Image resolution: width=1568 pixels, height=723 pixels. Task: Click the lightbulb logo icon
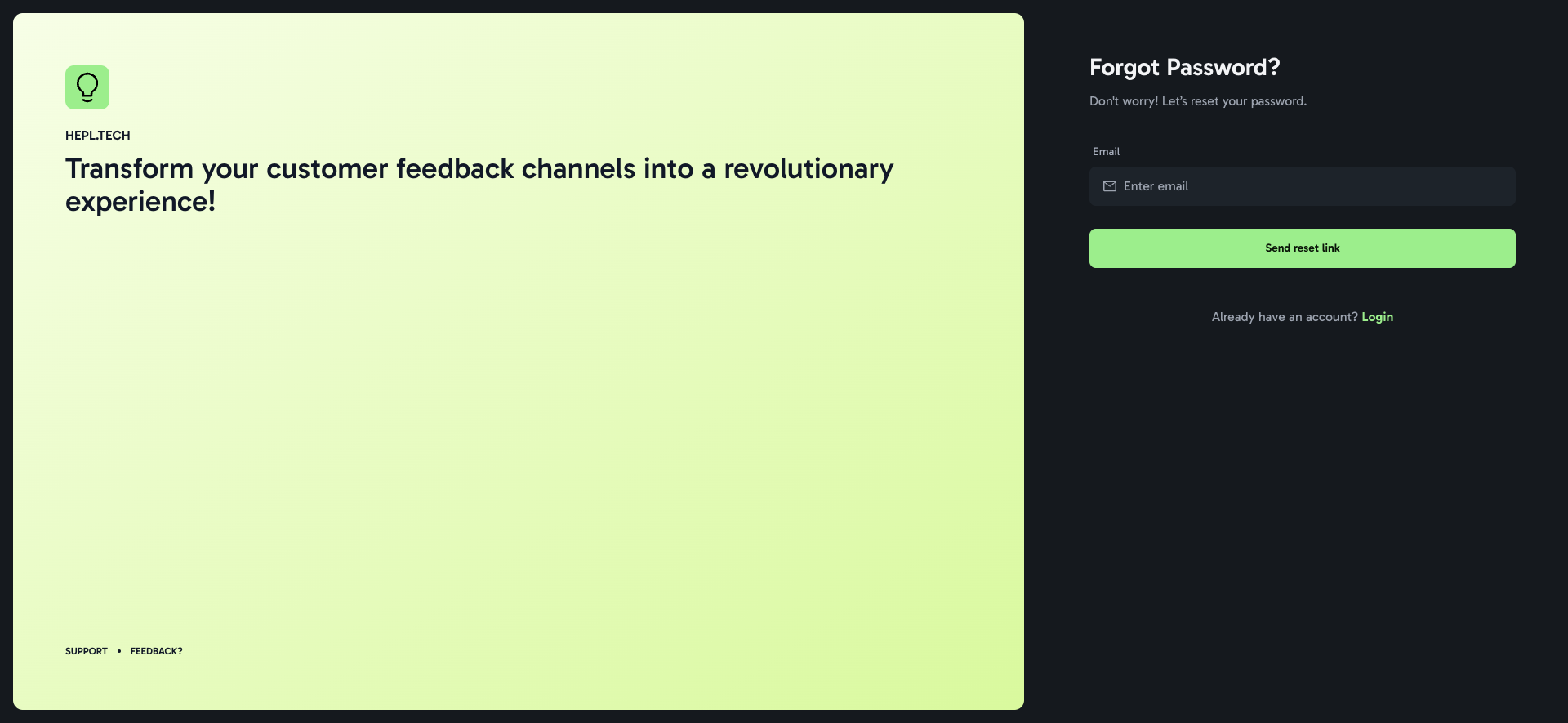tap(87, 87)
